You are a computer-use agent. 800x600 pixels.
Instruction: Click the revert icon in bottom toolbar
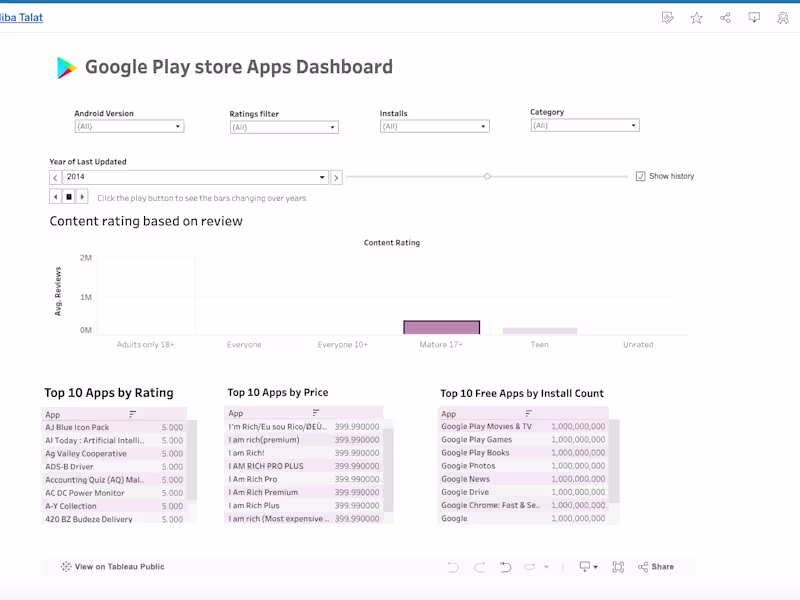(x=505, y=567)
